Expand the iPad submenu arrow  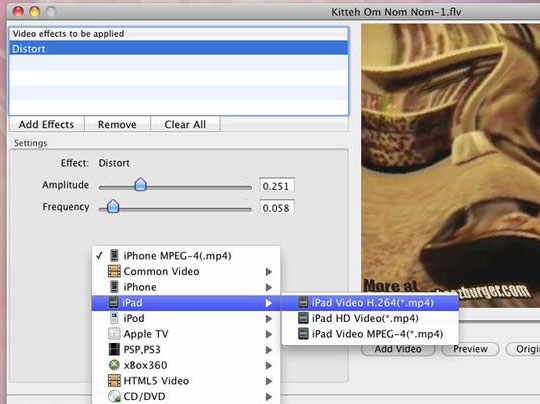tap(269, 303)
